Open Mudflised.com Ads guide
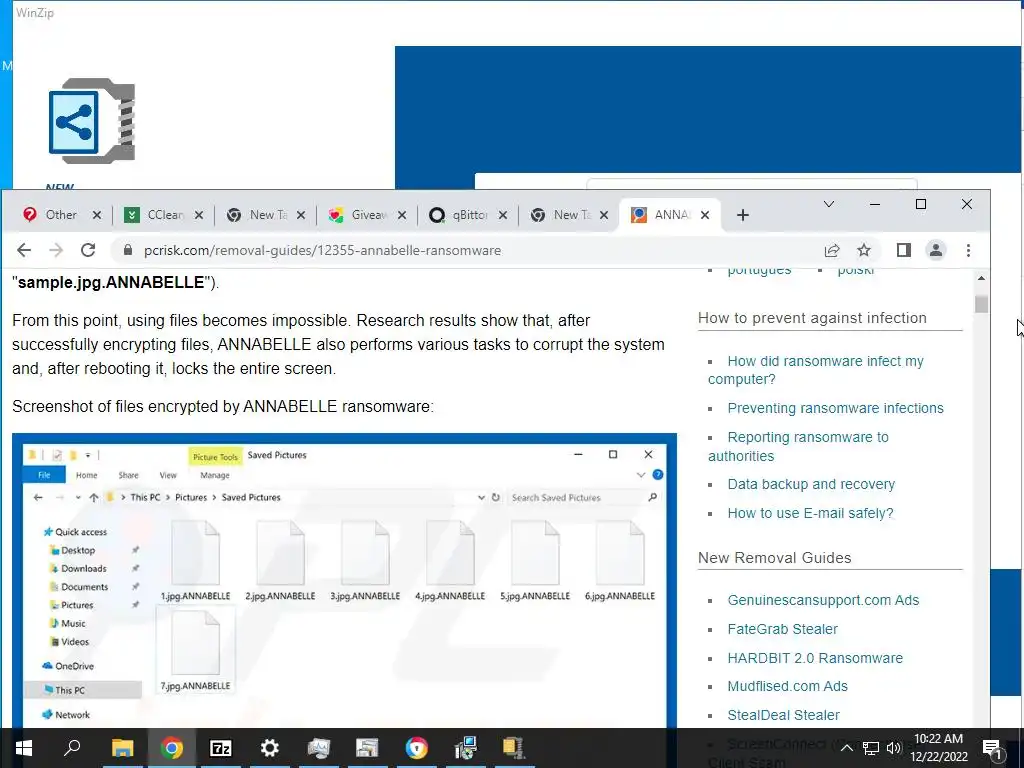Screen dimensions: 1024x768 (x=788, y=686)
